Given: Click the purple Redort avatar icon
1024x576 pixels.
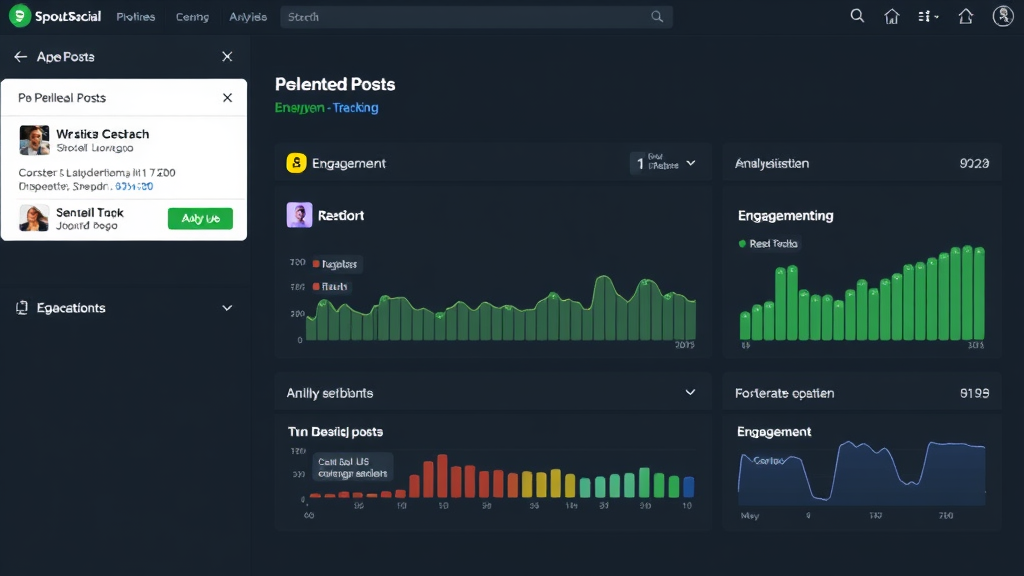Looking at the screenshot, I should point(299,215).
